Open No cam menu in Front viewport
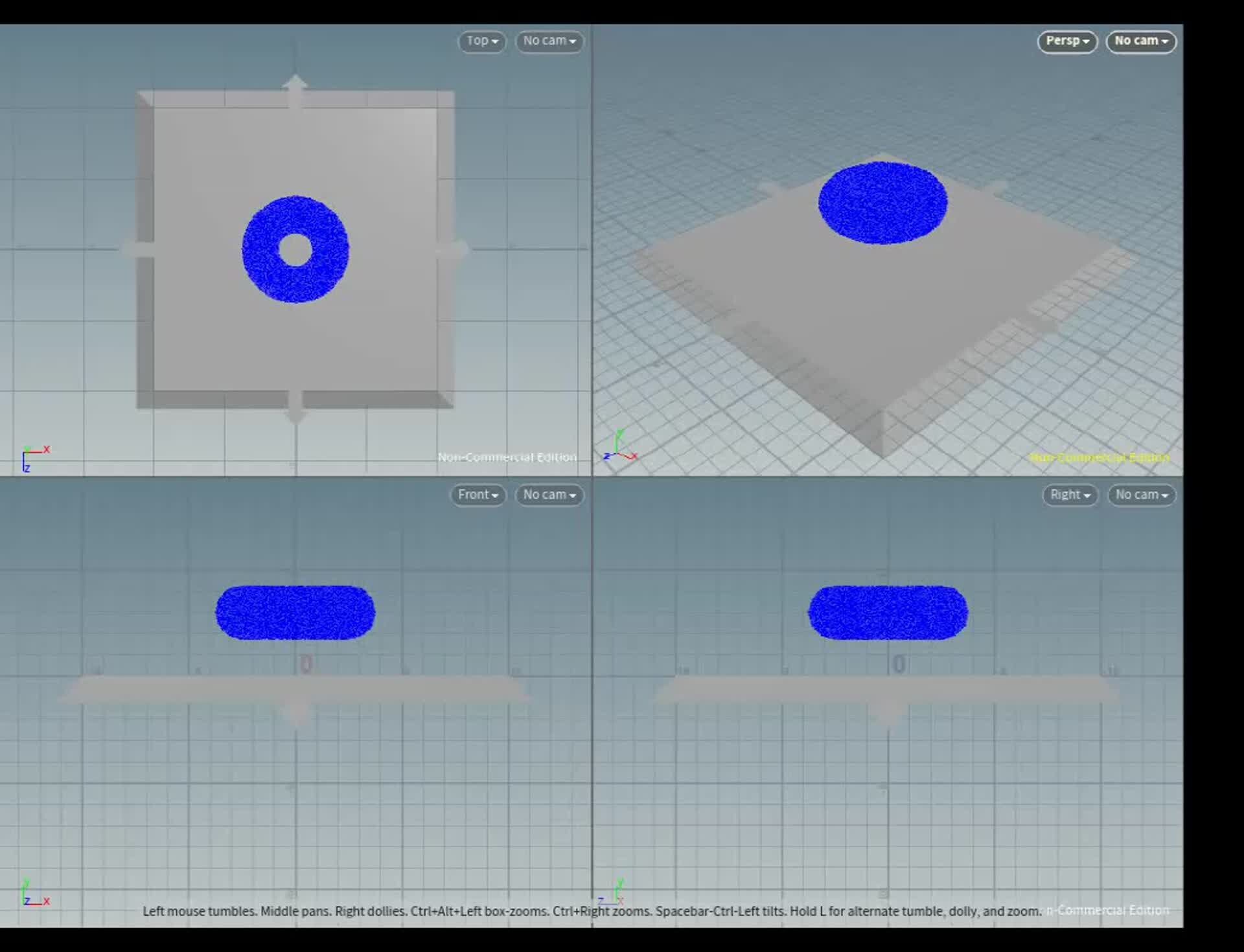 549,495
